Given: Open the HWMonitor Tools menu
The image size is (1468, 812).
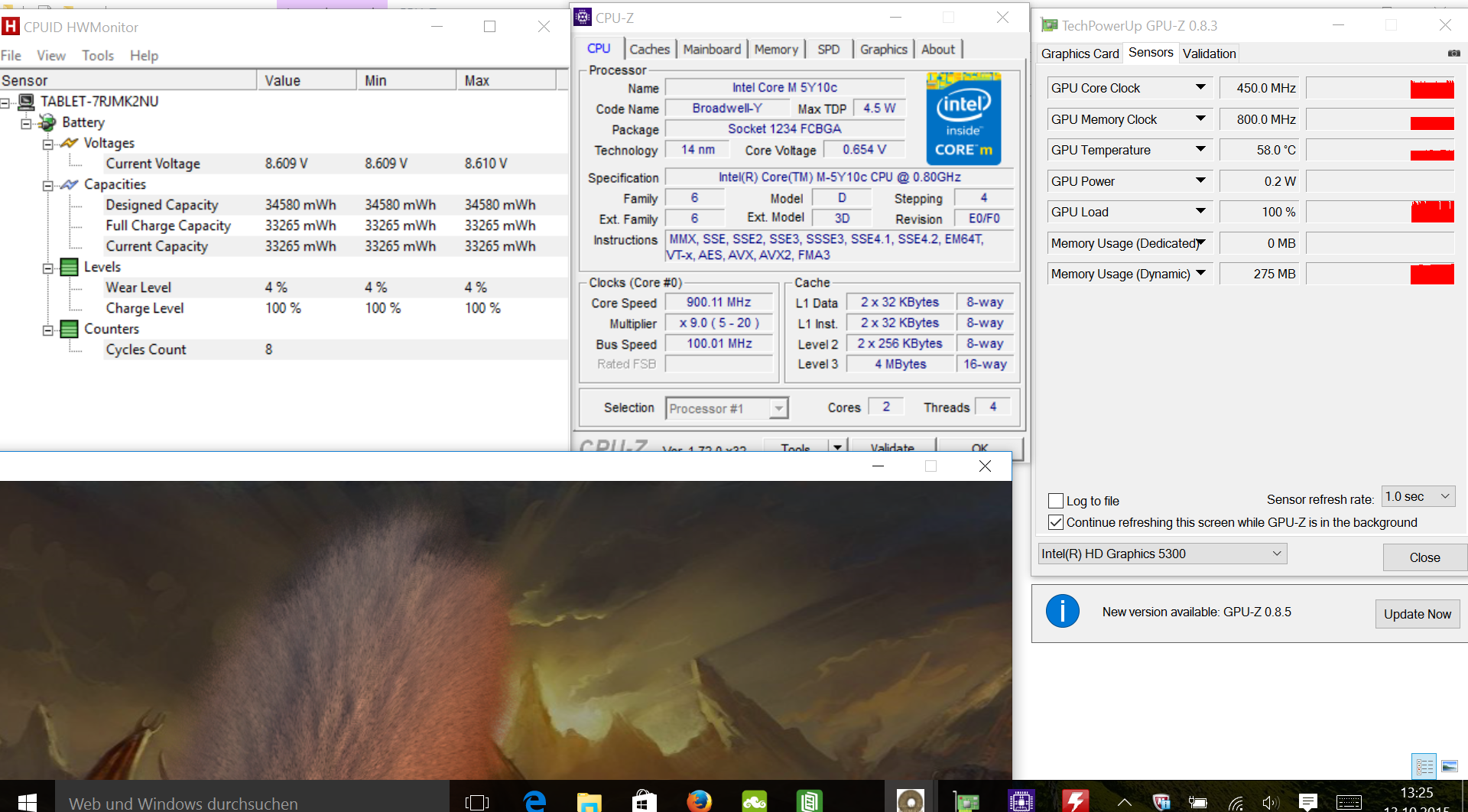Looking at the screenshot, I should 98,55.
